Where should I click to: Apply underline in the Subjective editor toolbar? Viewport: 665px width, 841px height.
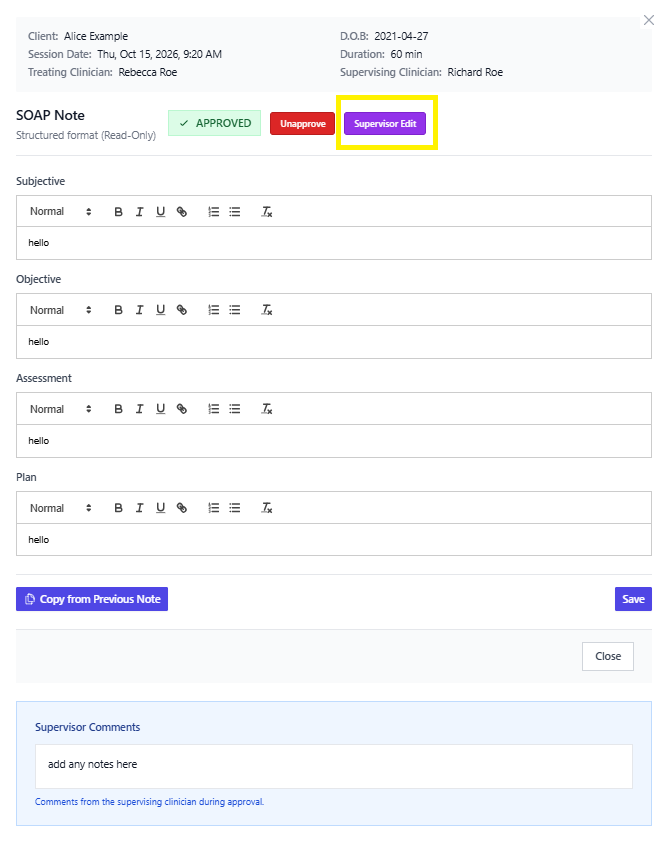[160, 212]
